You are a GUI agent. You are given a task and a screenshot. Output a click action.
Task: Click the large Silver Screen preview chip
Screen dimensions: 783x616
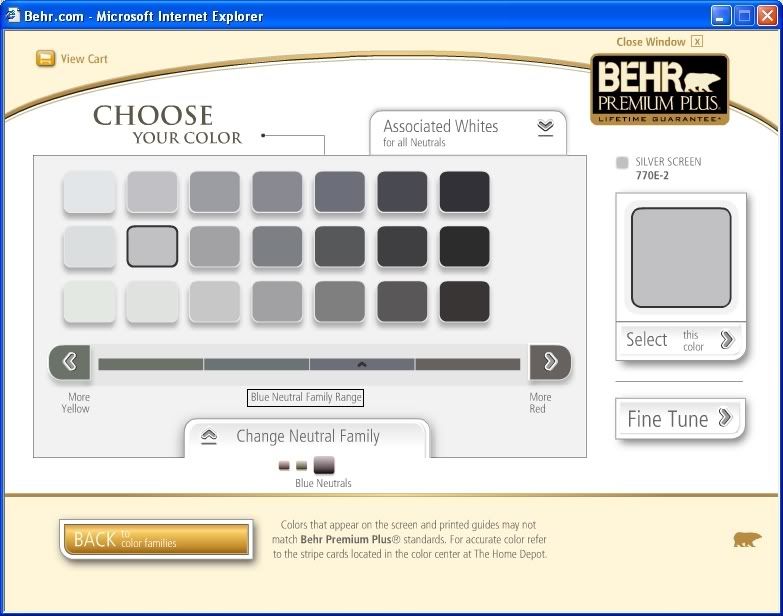[x=680, y=258]
